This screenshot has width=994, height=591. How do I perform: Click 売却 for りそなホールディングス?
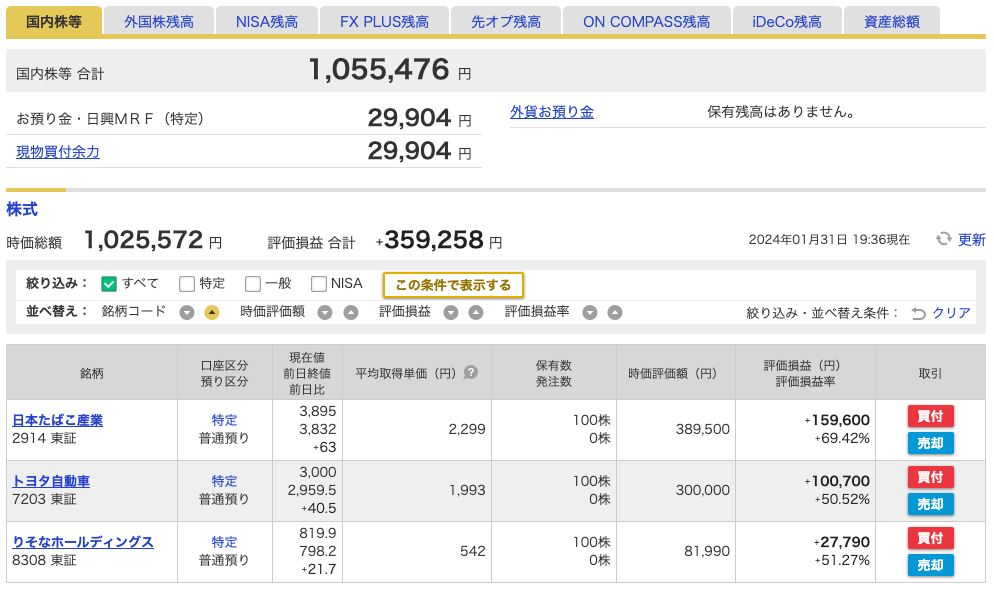pyautogui.click(x=931, y=565)
